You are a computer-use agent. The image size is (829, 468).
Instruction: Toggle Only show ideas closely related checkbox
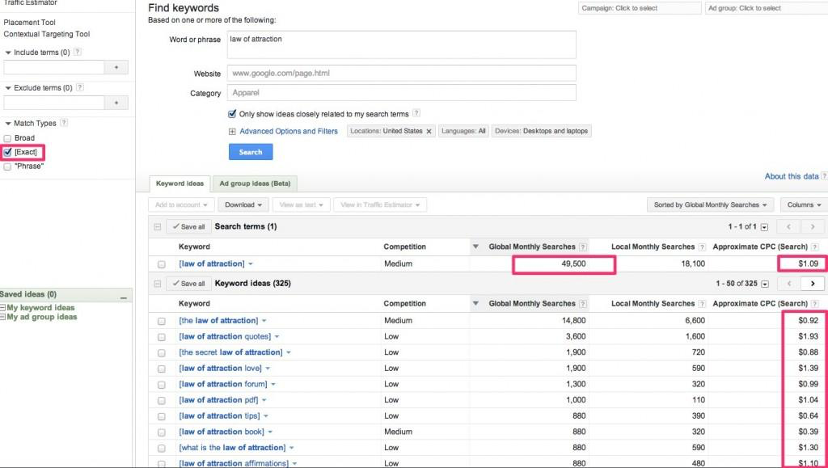pos(232,114)
